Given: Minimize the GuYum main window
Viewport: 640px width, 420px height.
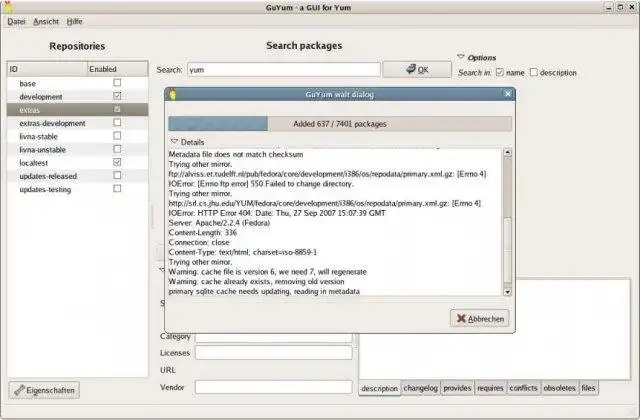Looking at the screenshot, I should tap(609, 7).
